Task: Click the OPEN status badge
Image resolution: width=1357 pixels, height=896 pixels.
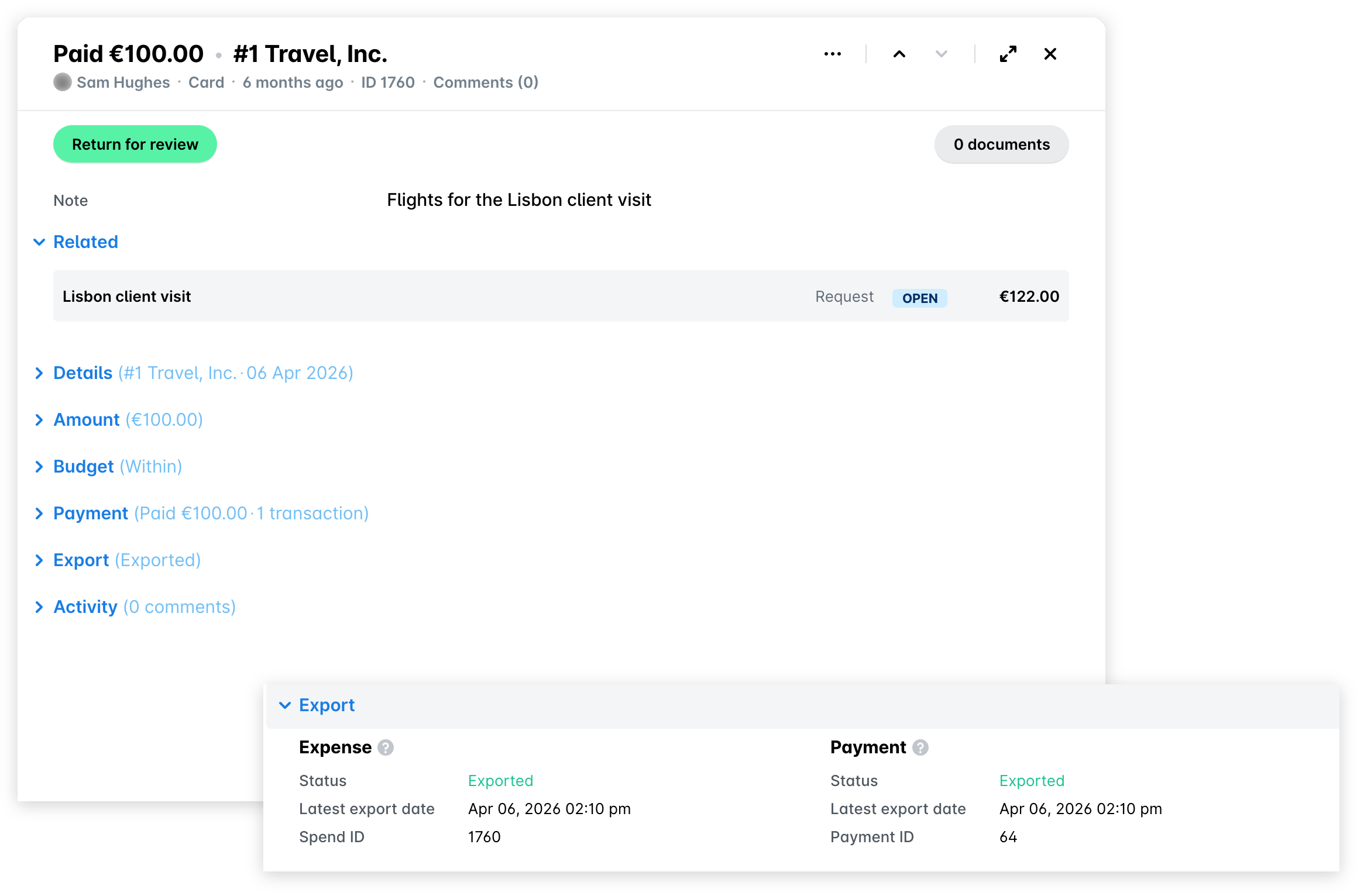Action: click(x=919, y=298)
